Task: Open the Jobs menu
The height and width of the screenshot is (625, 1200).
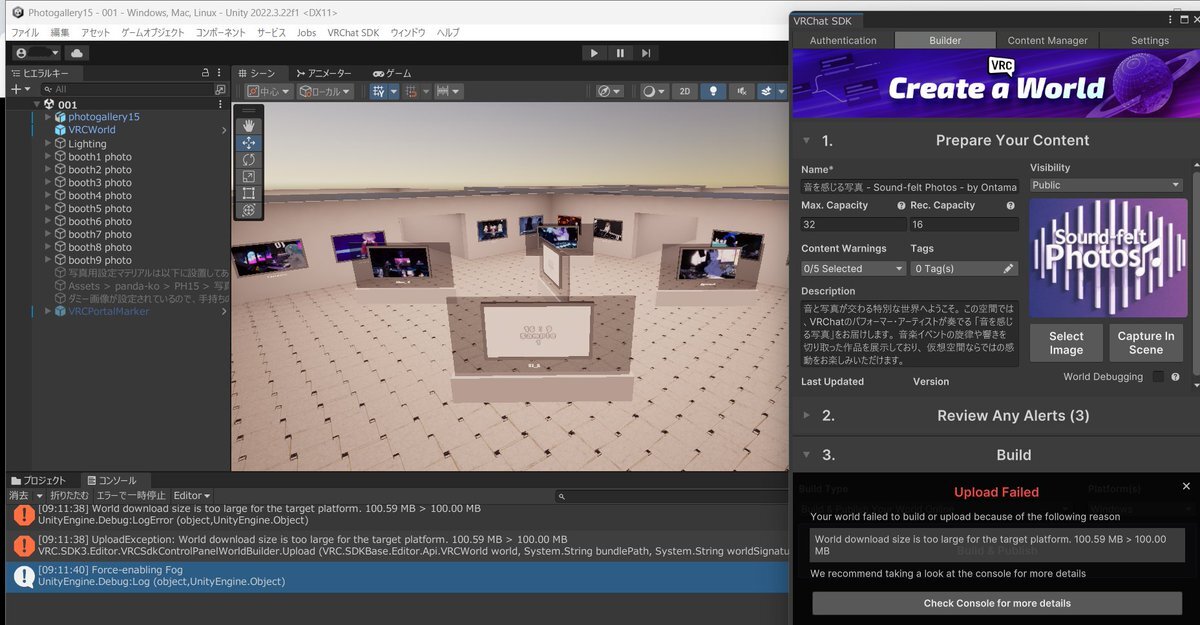Action: [x=306, y=32]
